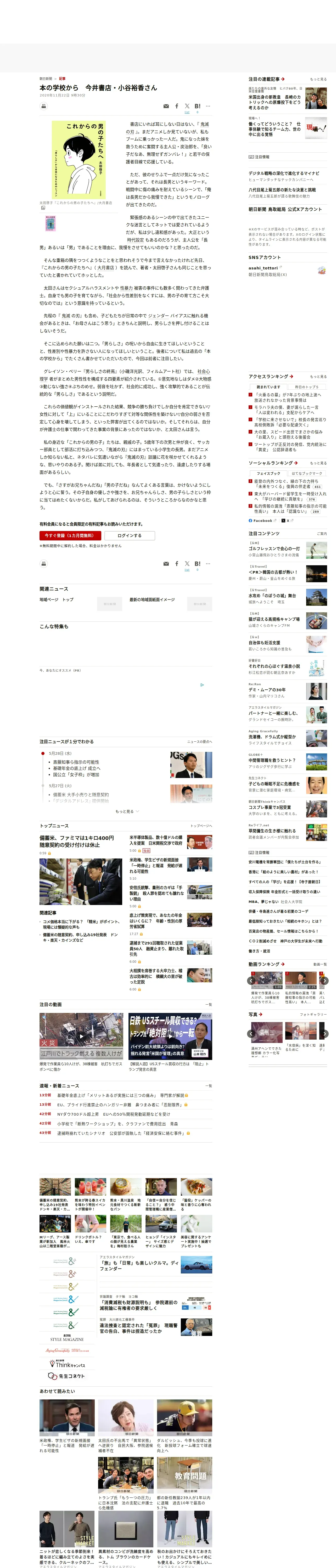Open the three-dot menu below the article

coord(208,564)
